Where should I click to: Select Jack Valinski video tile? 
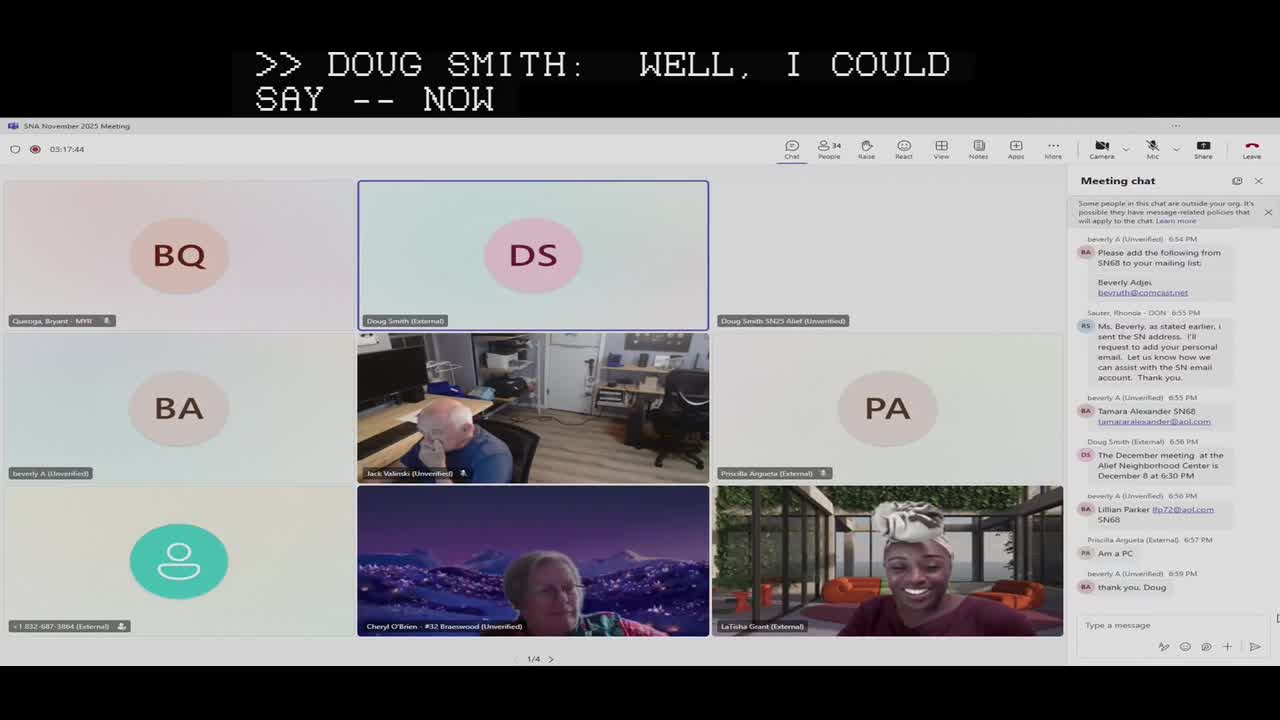[x=533, y=408]
